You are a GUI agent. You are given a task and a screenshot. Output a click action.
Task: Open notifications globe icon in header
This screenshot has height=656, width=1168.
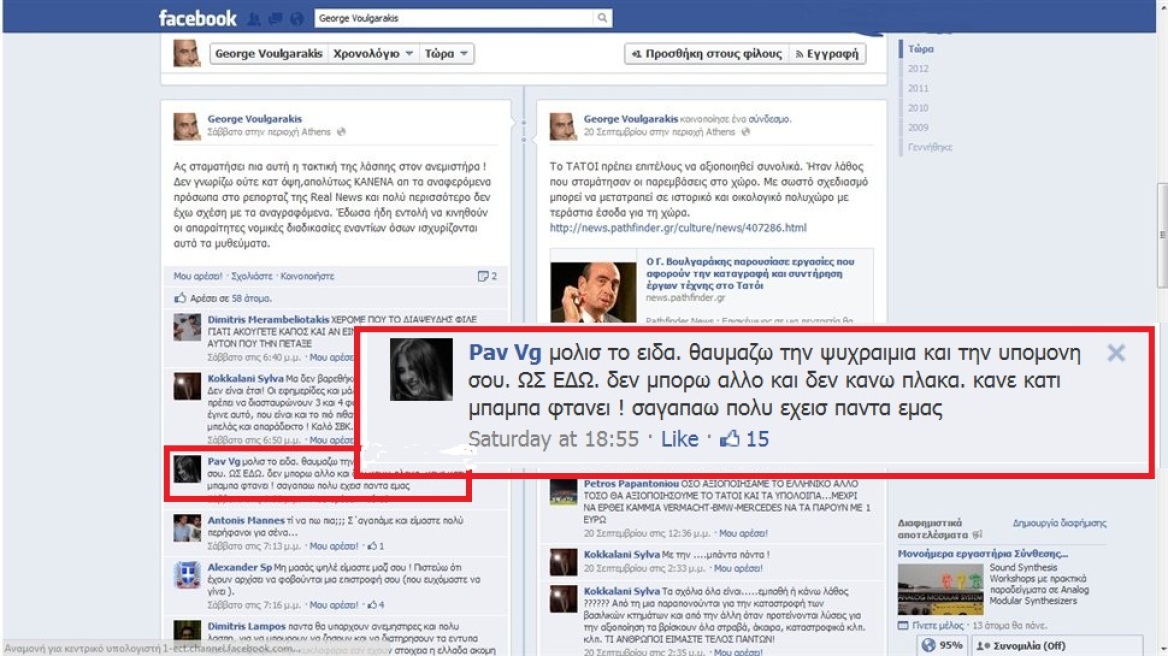[x=296, y=19]
